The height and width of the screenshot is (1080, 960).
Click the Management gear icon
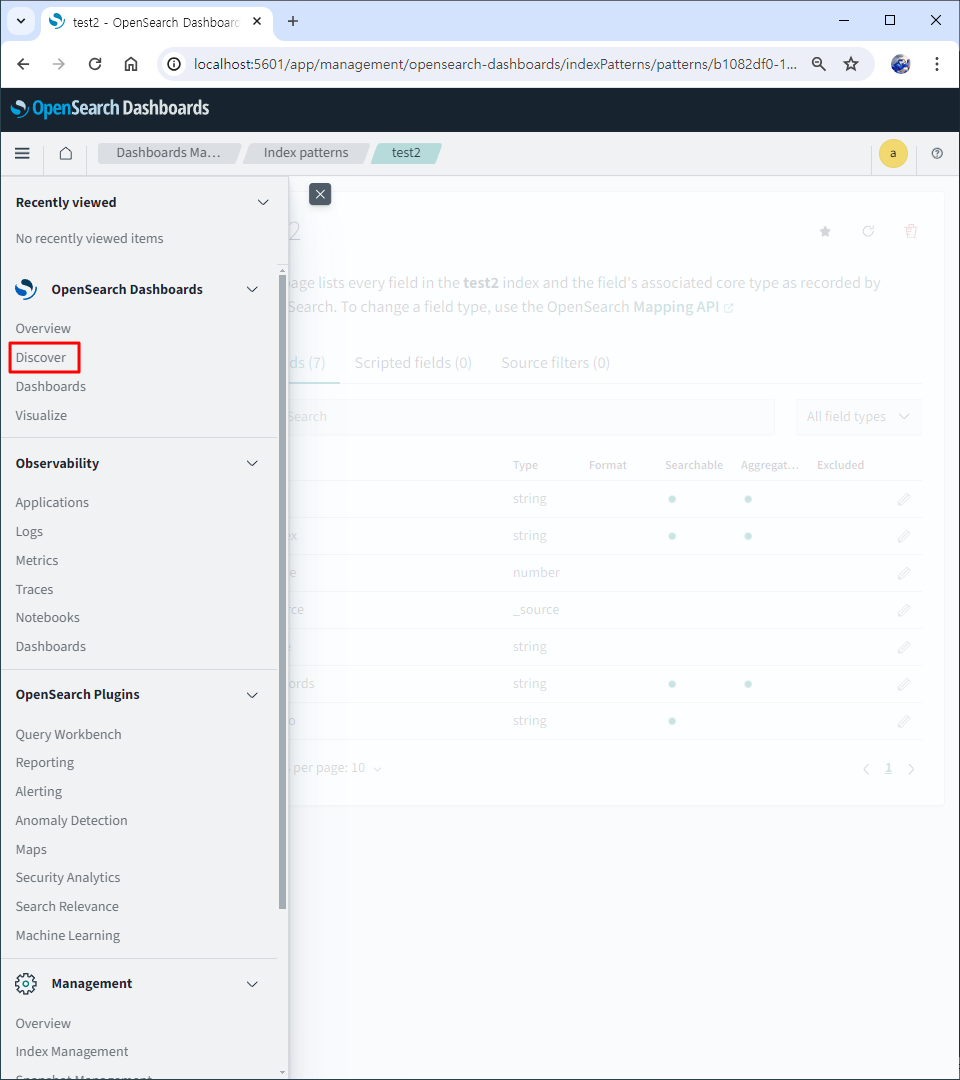pos(26,984)
